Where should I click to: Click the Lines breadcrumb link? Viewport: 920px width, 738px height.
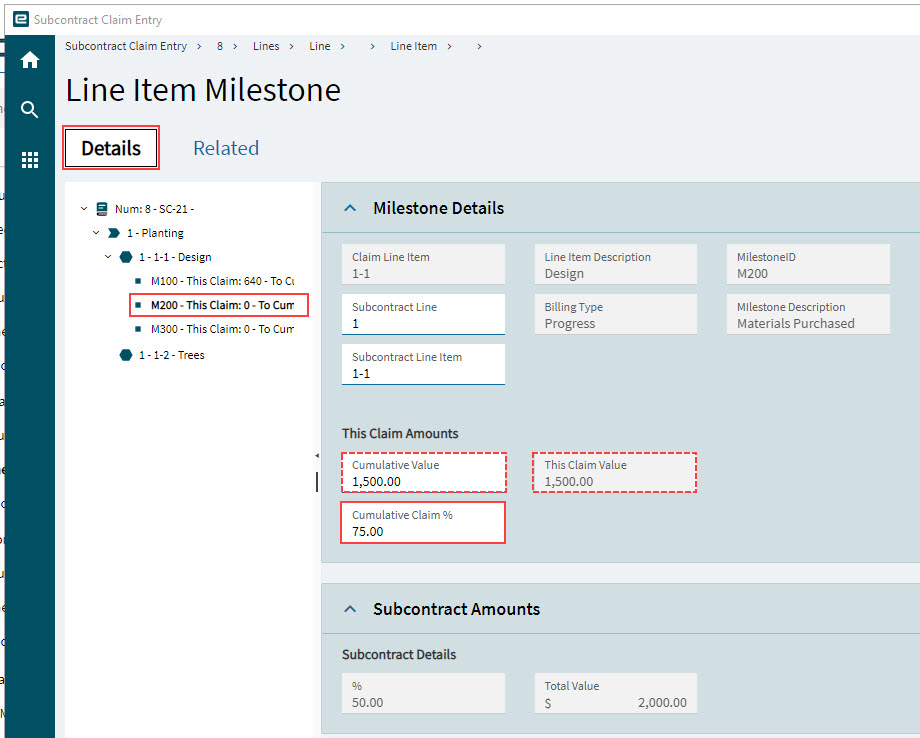(266, 46)
